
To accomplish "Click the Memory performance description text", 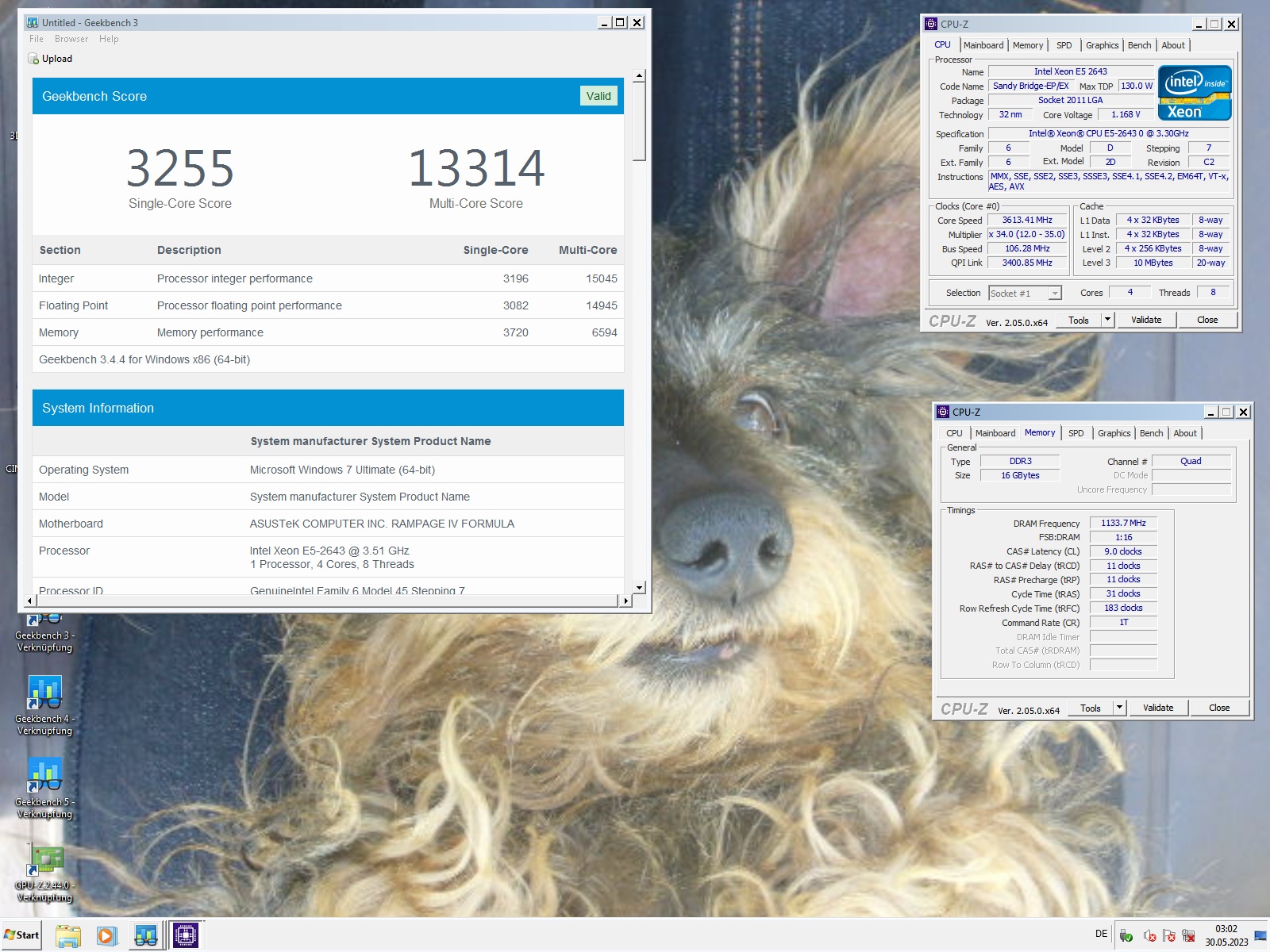I will [x=210, y=332].
